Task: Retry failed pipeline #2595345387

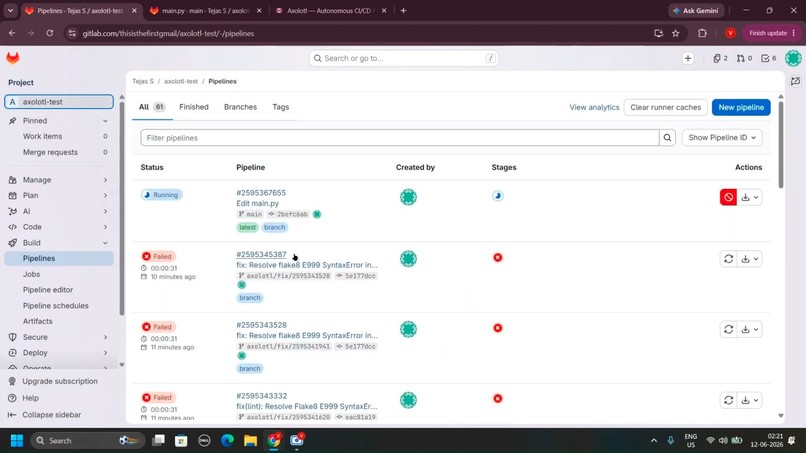Action: [728, 259]
